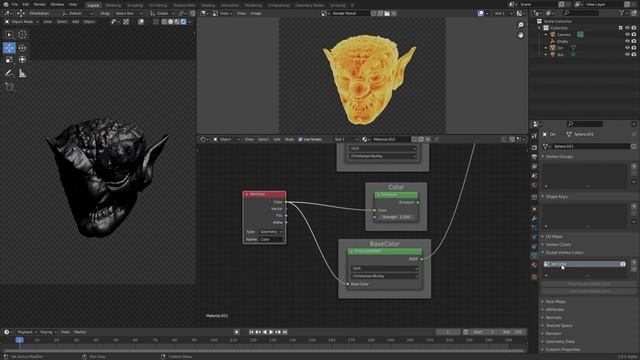Open the View Layer properties tab

(x=534, y=167)
